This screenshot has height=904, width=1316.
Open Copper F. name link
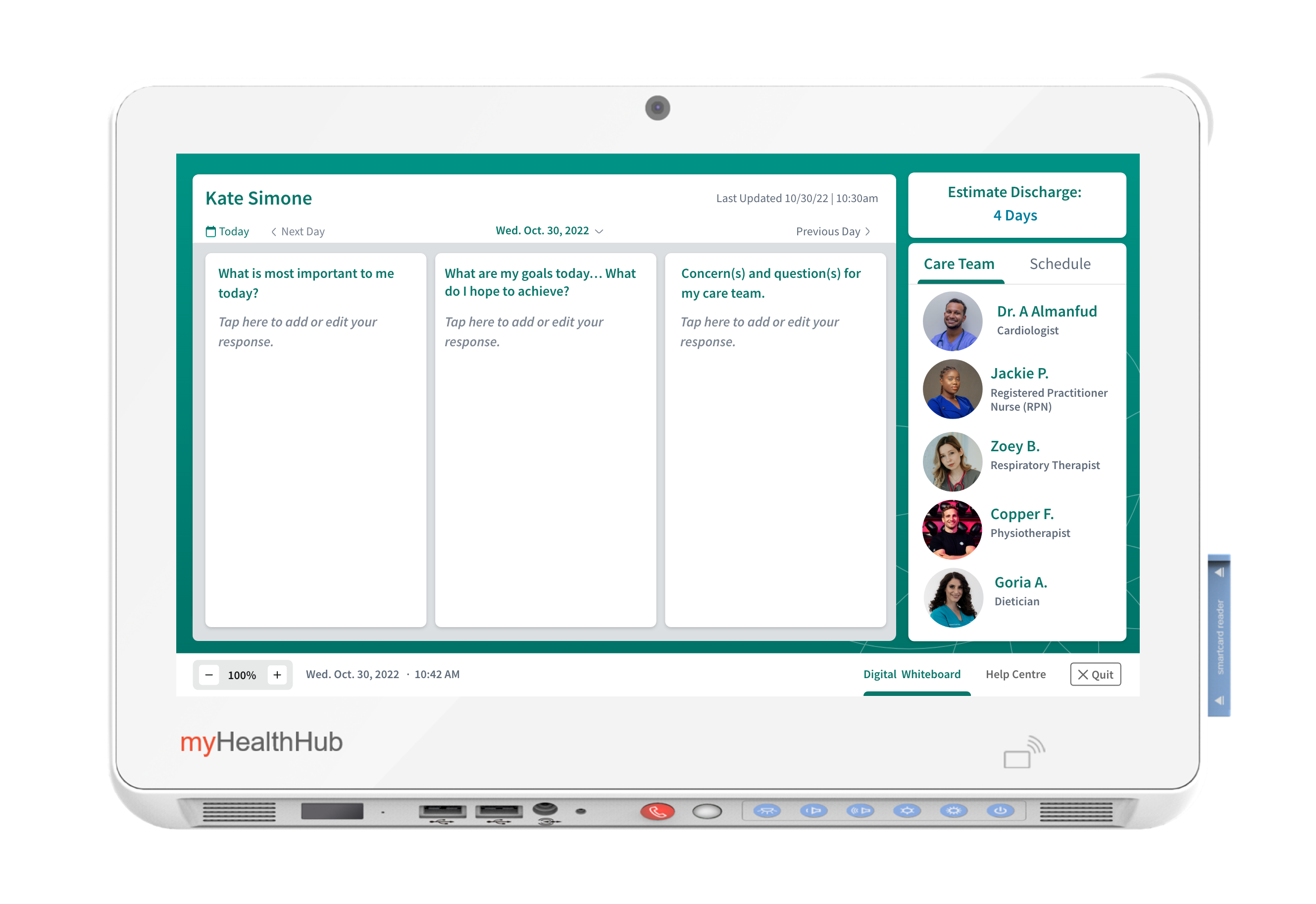[x=1021, y=514]
